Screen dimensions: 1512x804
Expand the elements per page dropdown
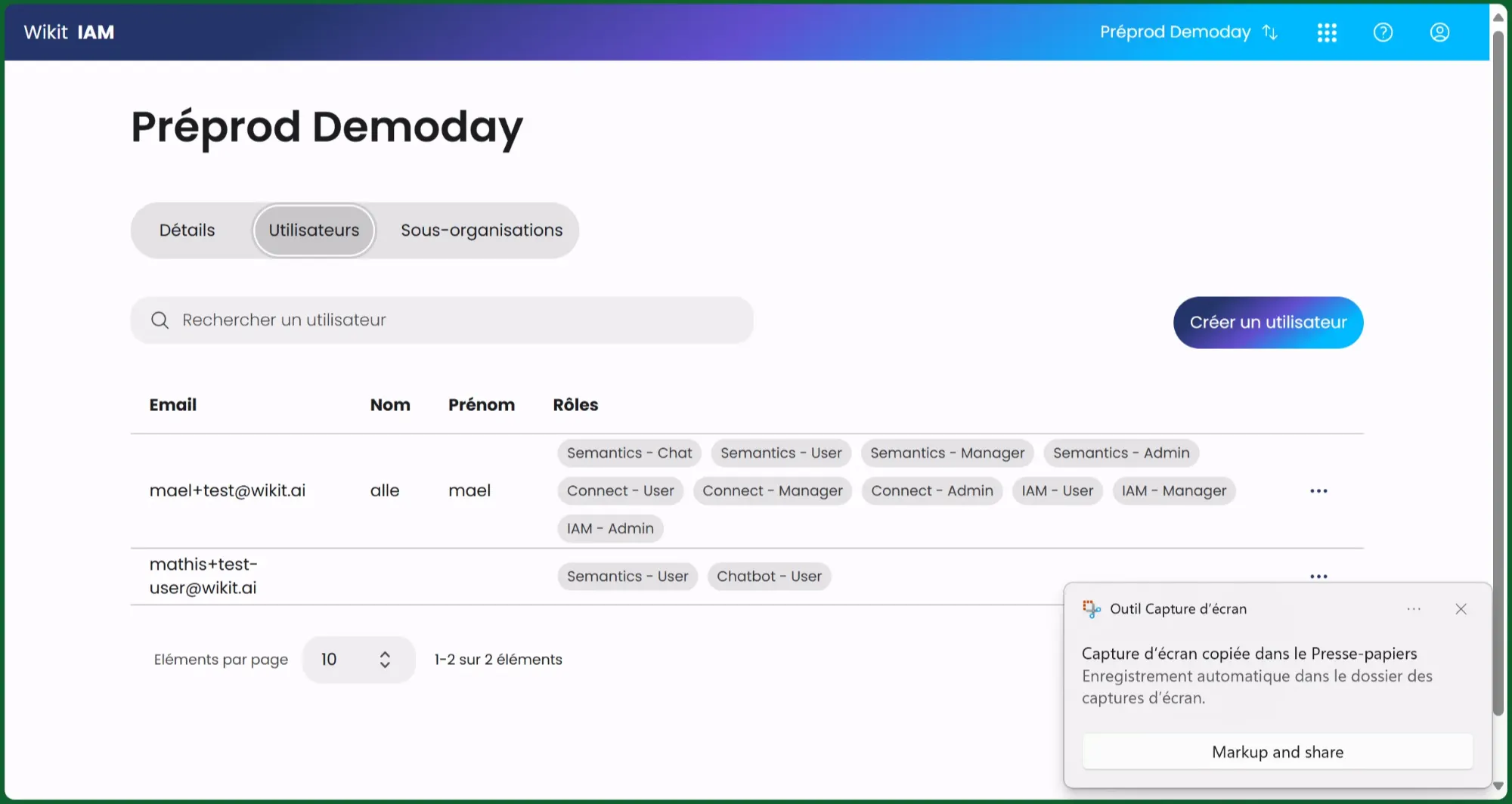coord(358,660)
